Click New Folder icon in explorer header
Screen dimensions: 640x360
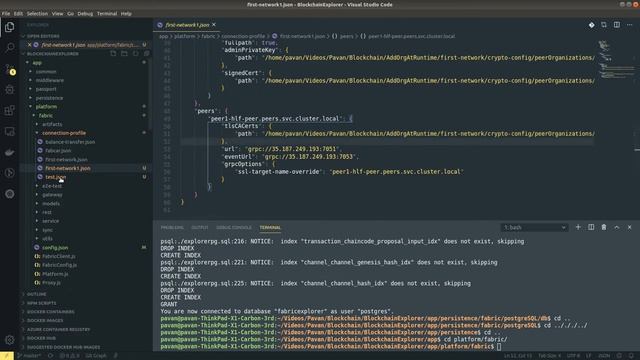tap(124, 53)
